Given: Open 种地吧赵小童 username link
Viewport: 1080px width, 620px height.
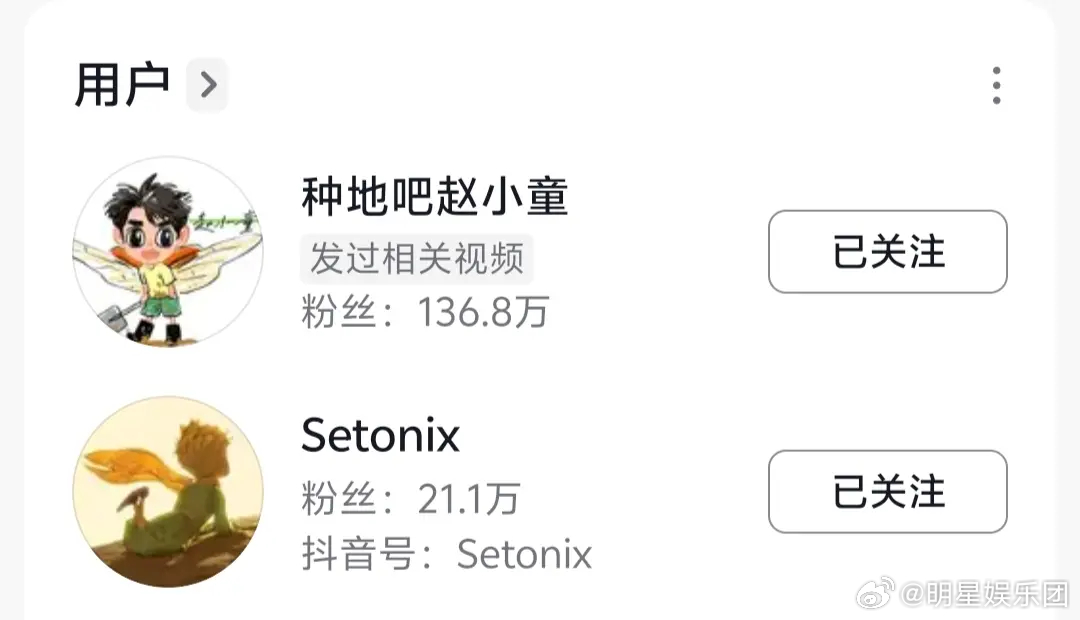Looking at the screenshot, I should [435, 196].
